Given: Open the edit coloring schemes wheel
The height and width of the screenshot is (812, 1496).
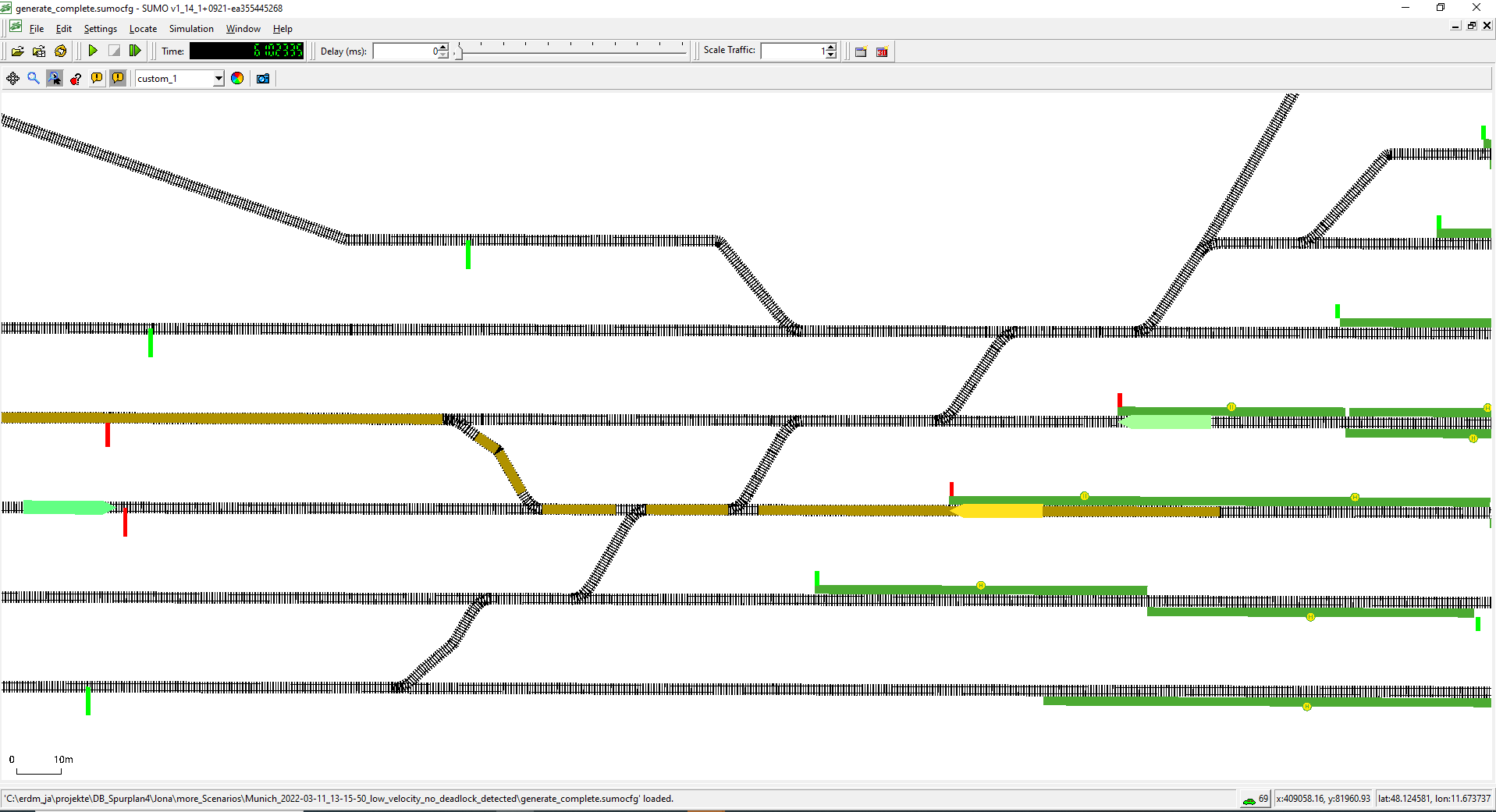Looking at the screenshot, I should [237, 79].
